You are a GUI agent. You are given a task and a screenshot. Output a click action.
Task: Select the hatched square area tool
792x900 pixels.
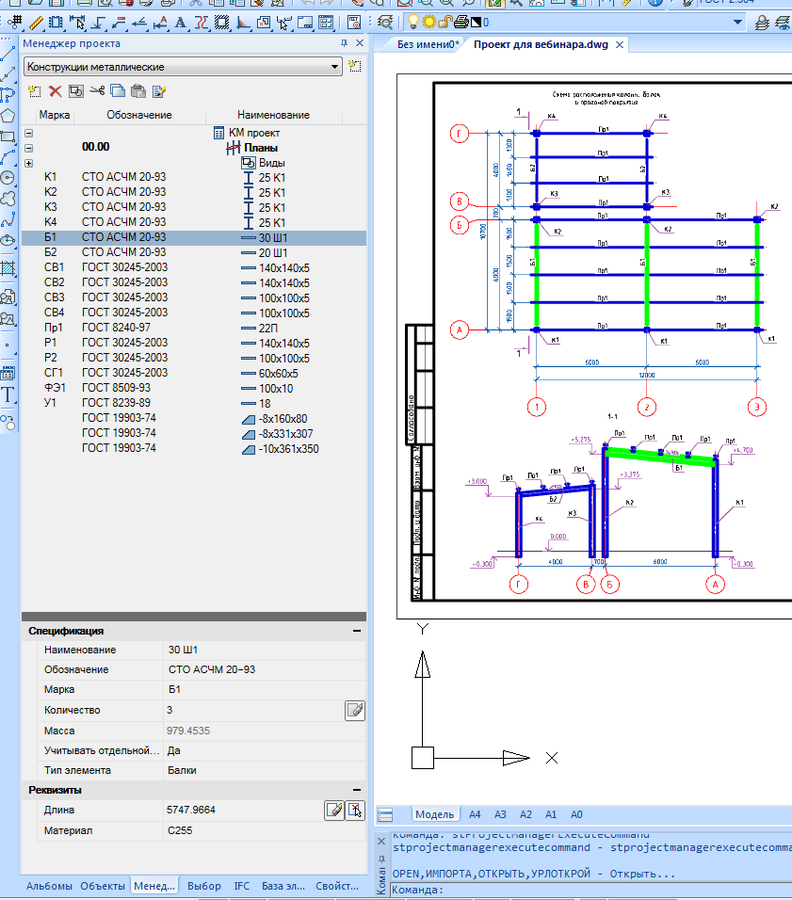[222, 22]
